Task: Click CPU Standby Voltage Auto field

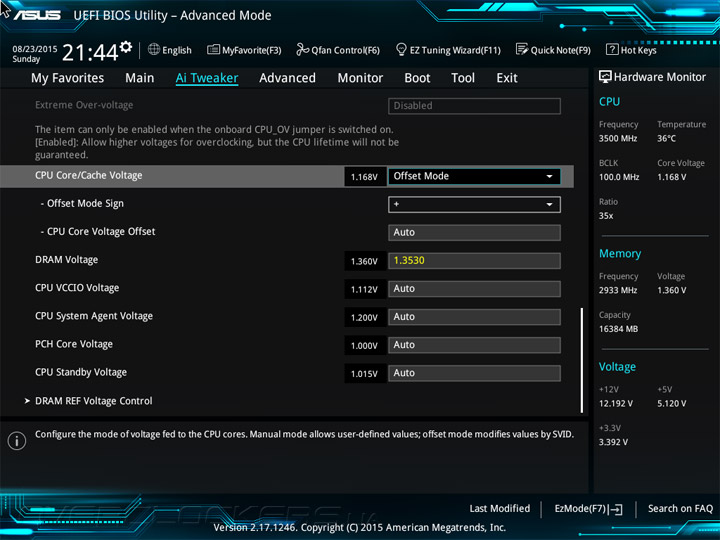Action: (x=474, y=373)
